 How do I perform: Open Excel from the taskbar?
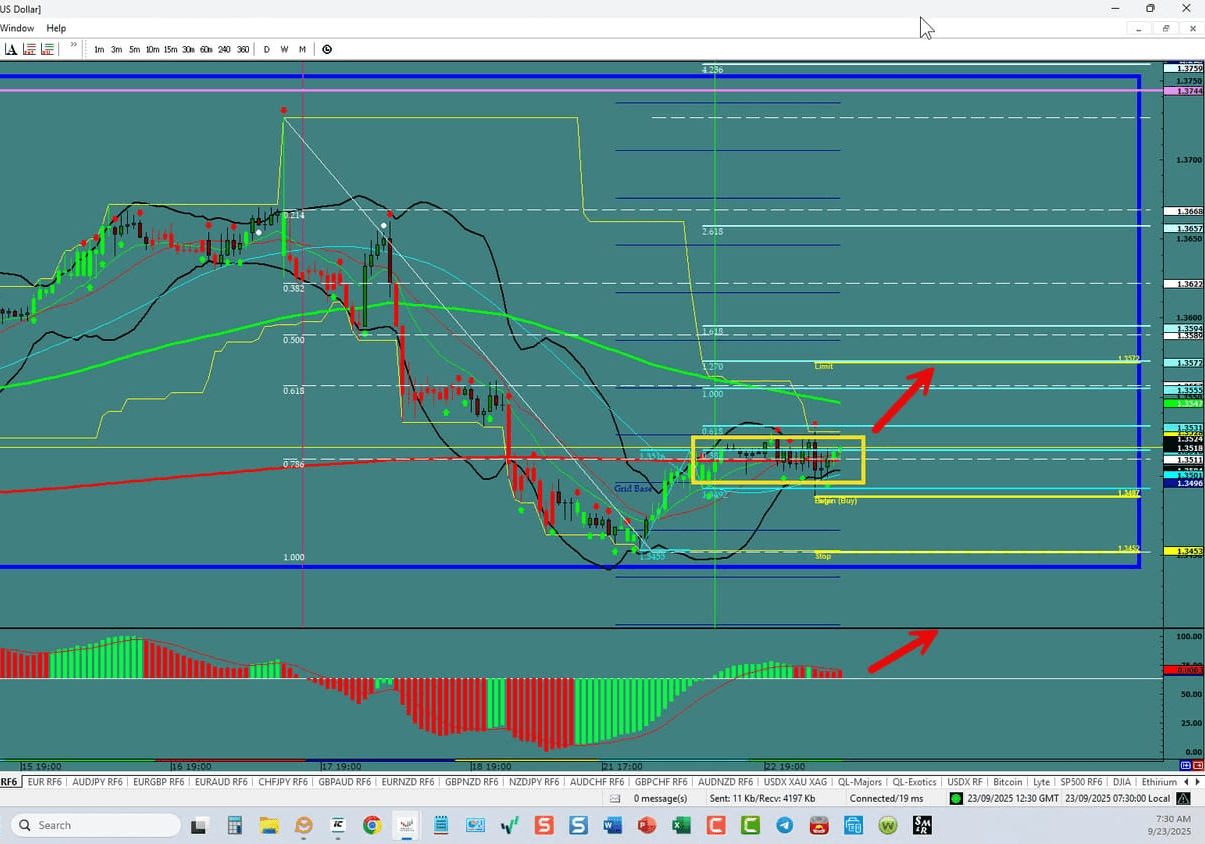point(681,825)
